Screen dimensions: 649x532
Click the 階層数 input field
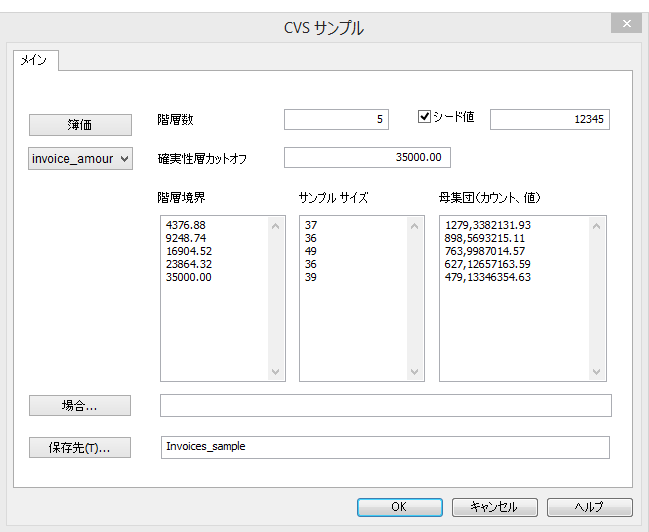[x=336, y=120]
